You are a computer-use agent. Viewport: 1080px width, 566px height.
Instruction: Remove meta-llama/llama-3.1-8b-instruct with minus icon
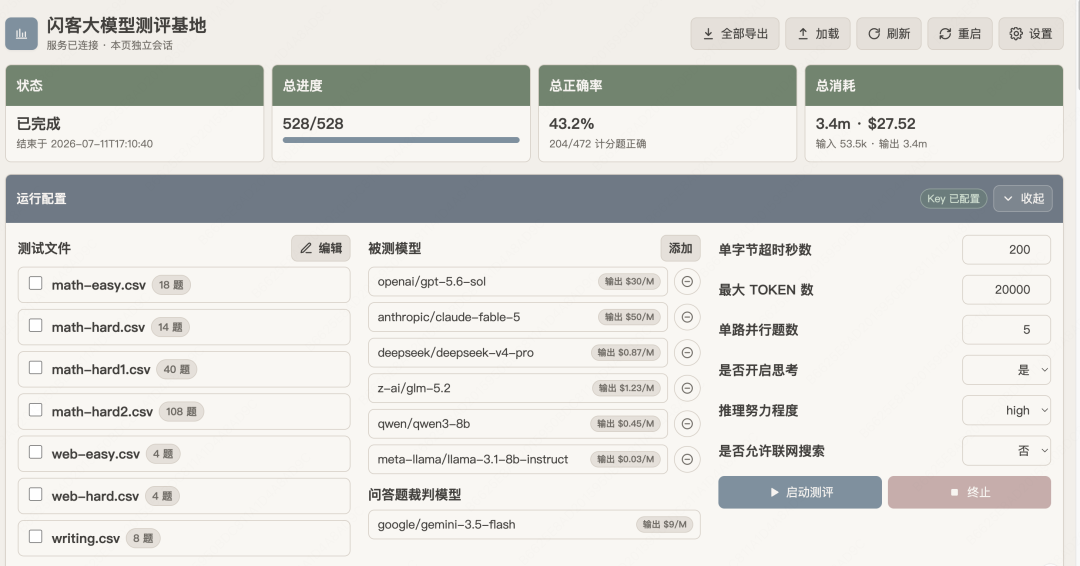pos(687,459)
